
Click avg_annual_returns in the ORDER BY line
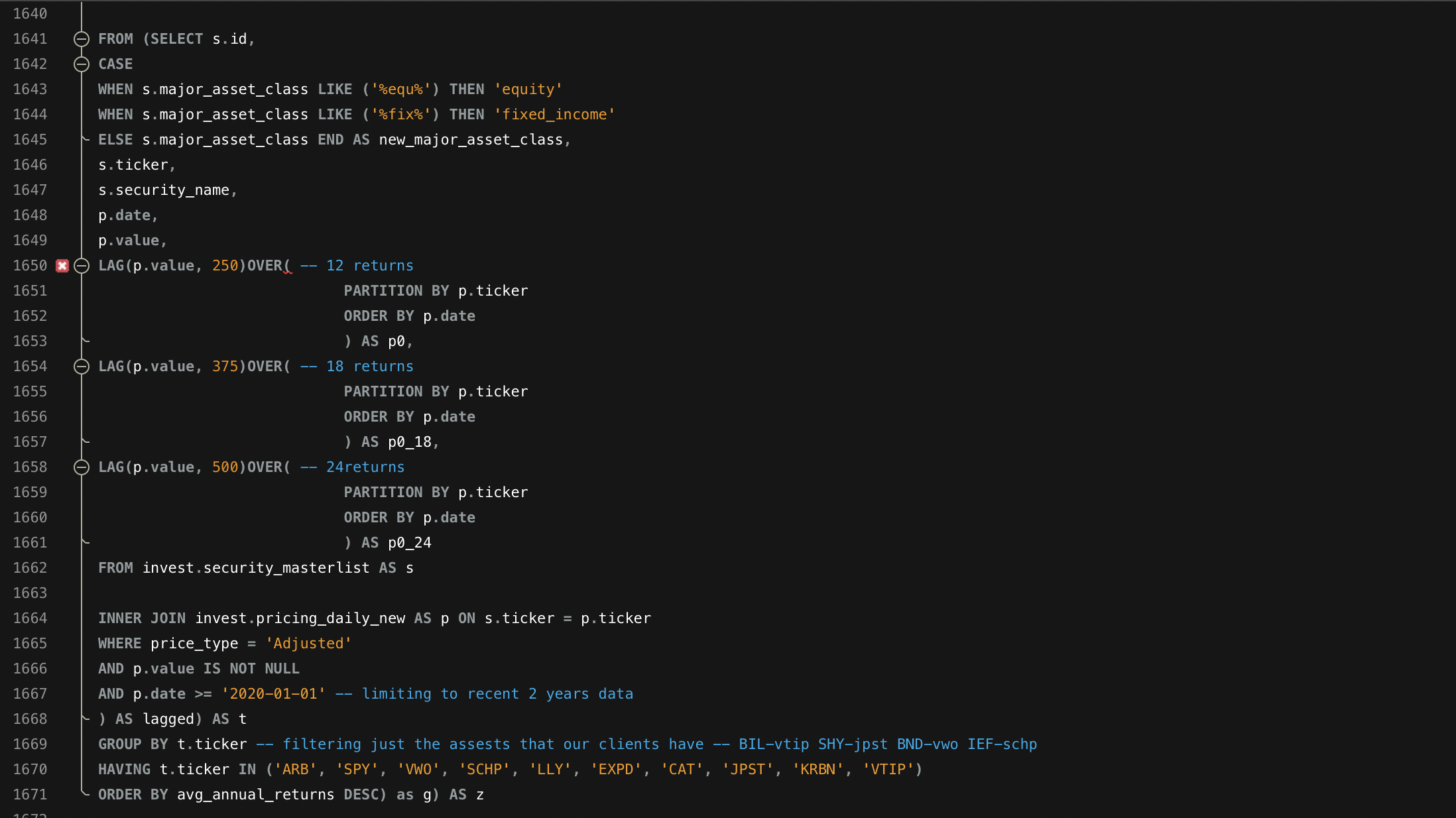click(255, 795)
